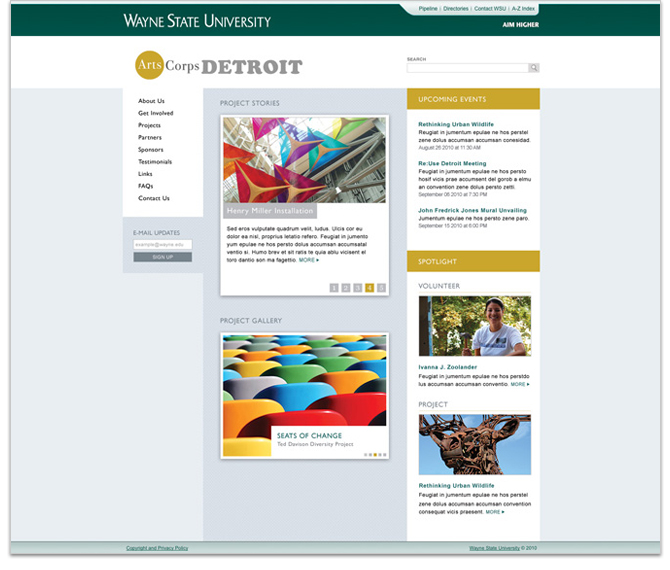Click the Project Stories heading
This screenshot has height=570, width=670.
coord(250,103)
